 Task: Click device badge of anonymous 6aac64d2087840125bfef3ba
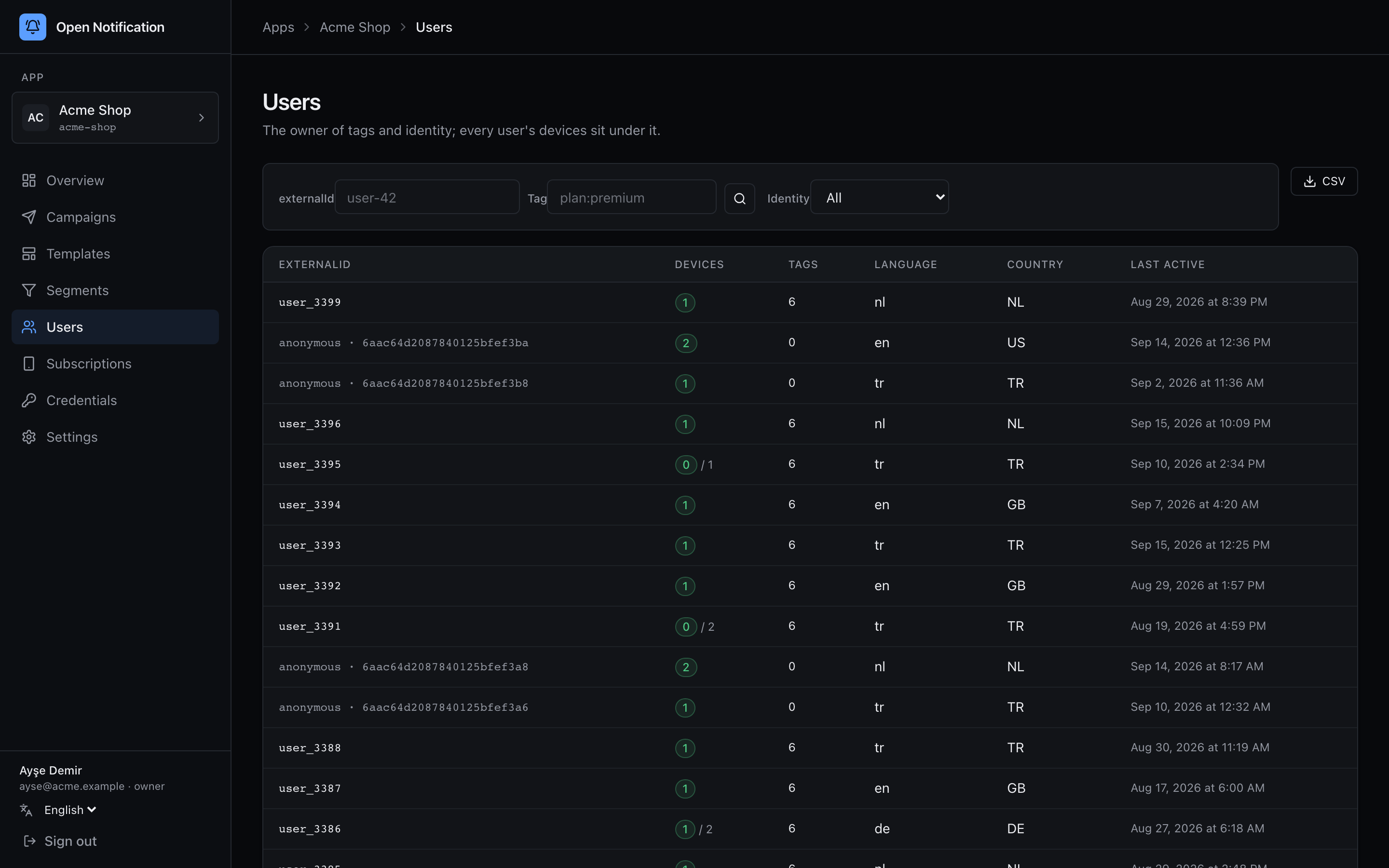coord(686,343)
